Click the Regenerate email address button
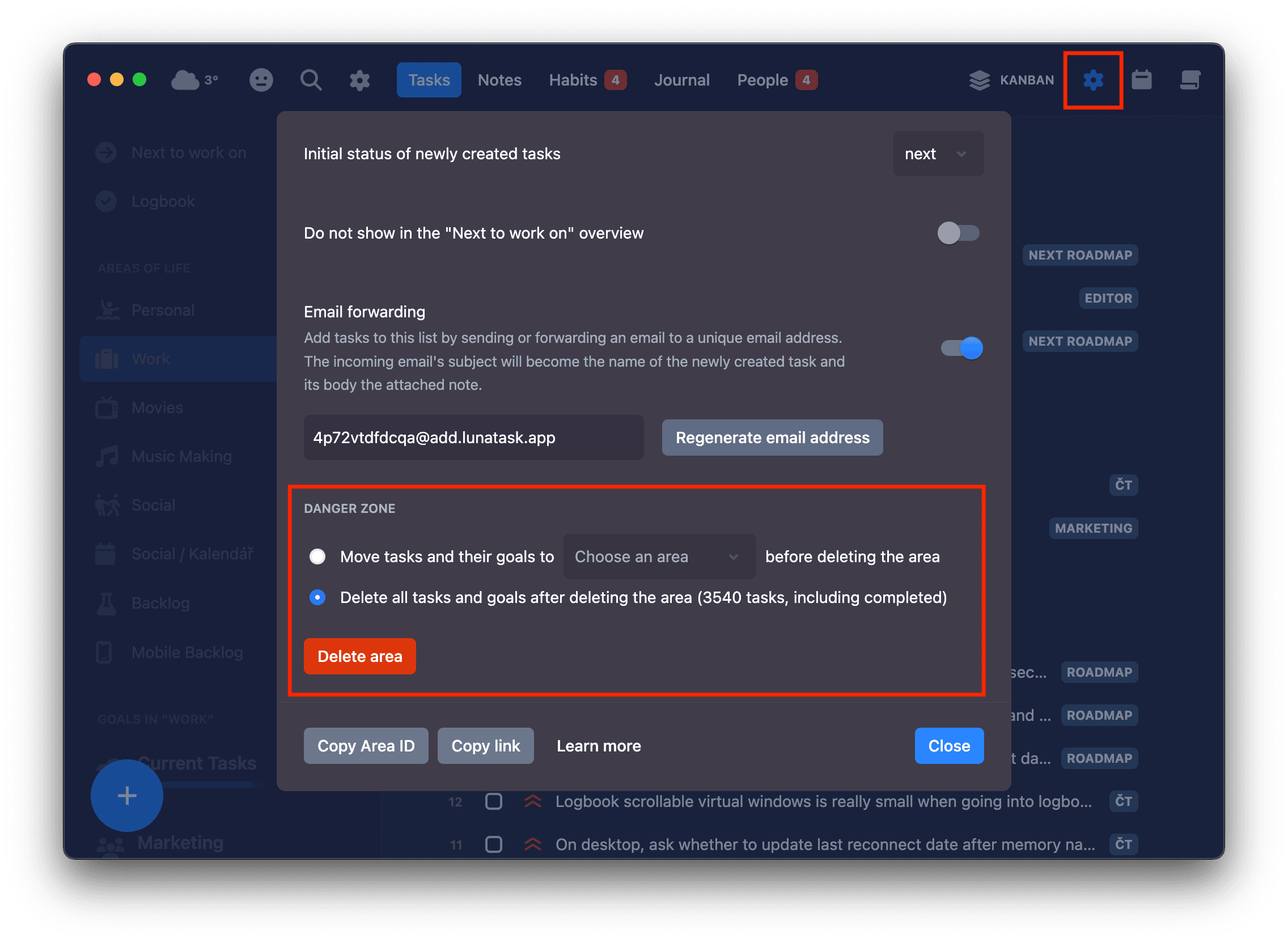Image resolution: width=1288 pixels, height=943 pixels. (x=772, y=437)
